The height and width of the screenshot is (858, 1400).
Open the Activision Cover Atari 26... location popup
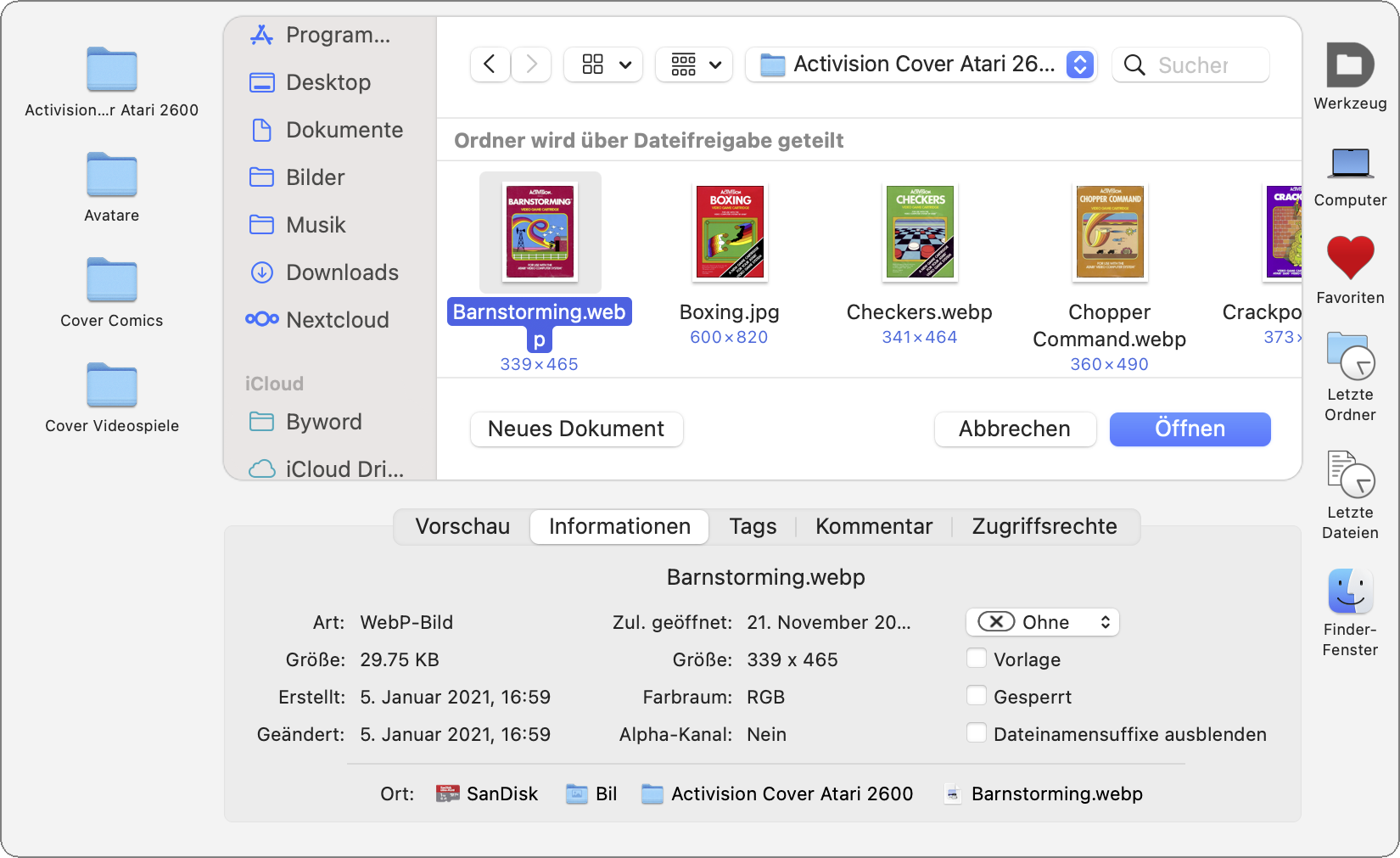[921, 64]
